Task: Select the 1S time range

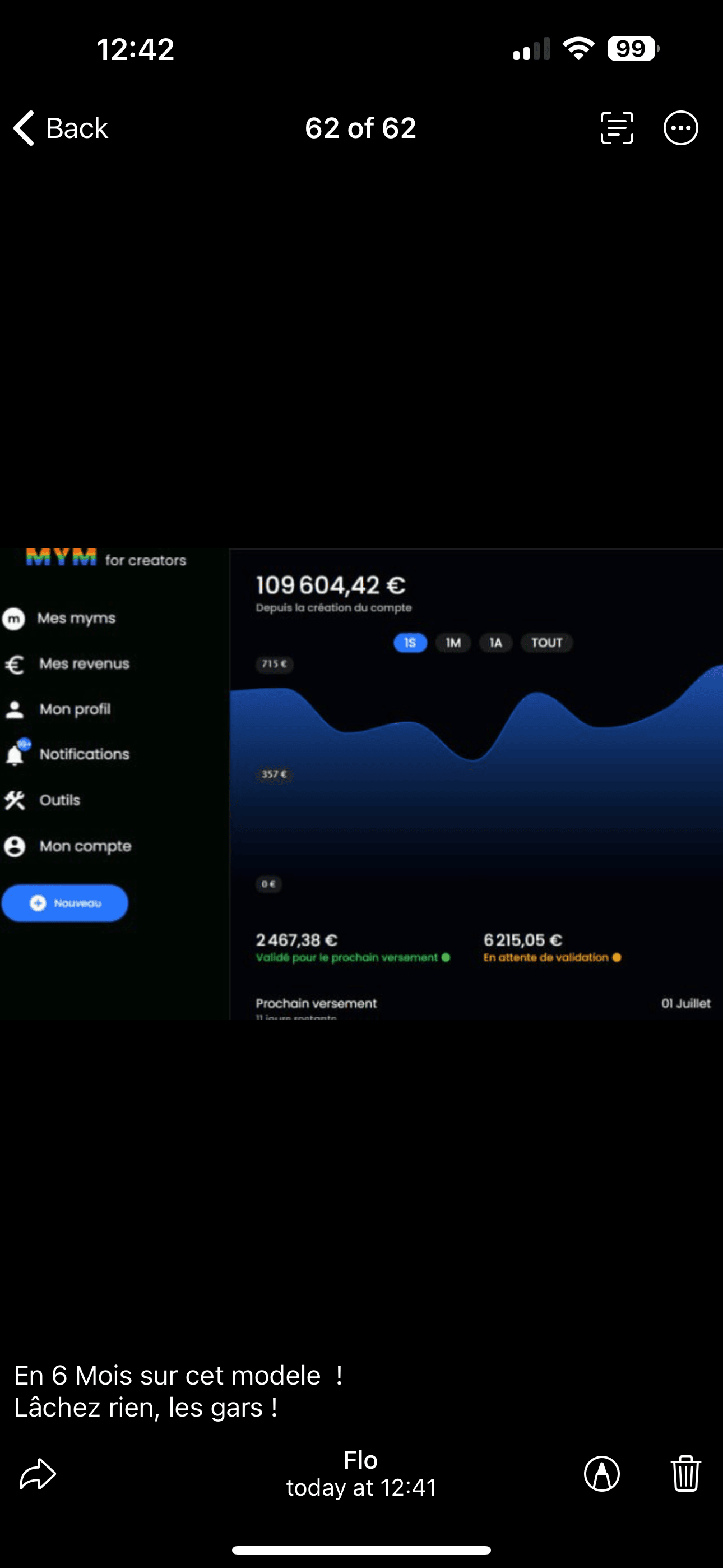Action: pyautogui.click(x=410, y=643)
